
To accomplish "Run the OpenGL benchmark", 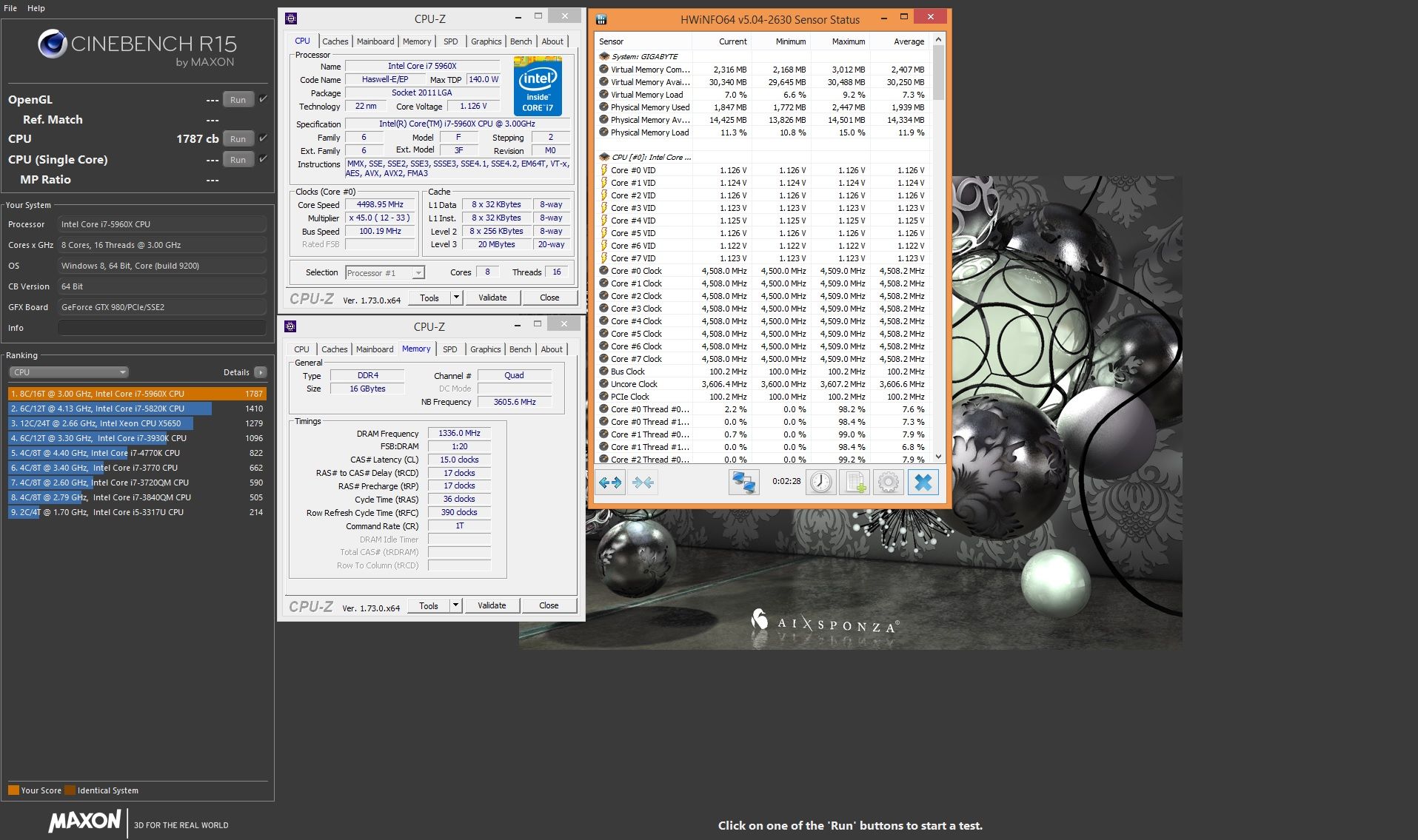I will pyautogui.click(x=238, y=99).
